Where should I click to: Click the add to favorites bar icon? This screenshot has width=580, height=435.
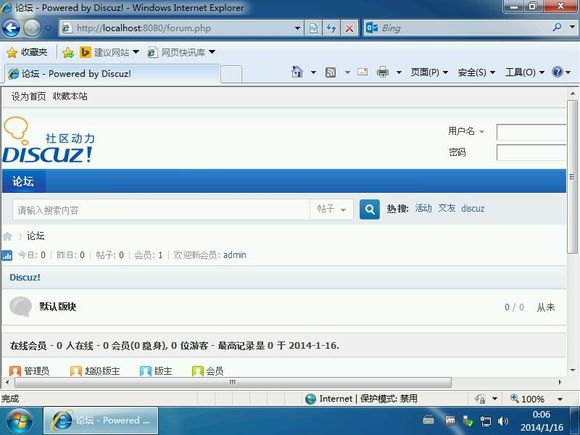tap(68, 53)
